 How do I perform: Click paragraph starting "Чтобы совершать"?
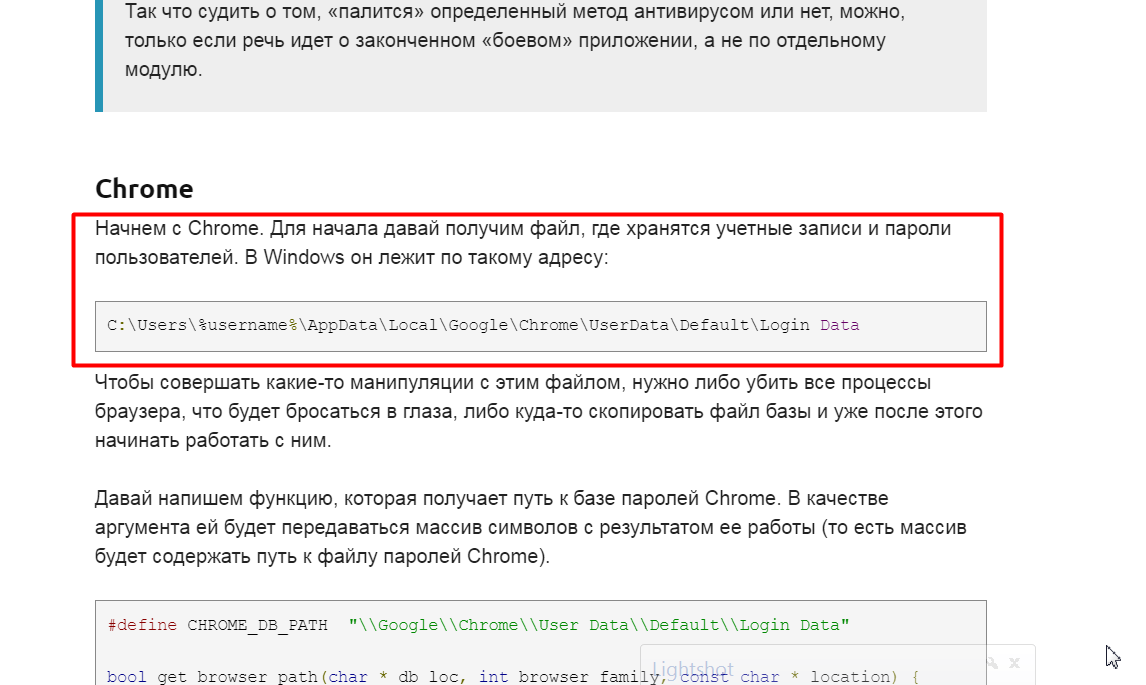click(539, 412)
